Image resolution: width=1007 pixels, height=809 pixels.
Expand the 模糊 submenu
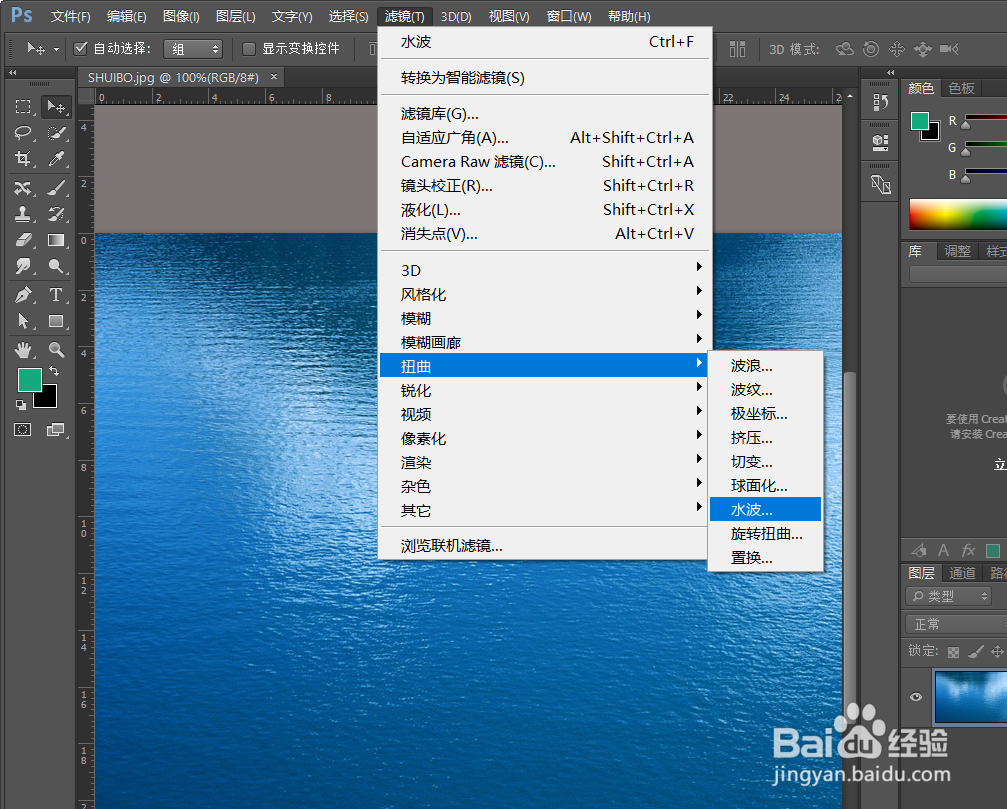tap(544, 318)
